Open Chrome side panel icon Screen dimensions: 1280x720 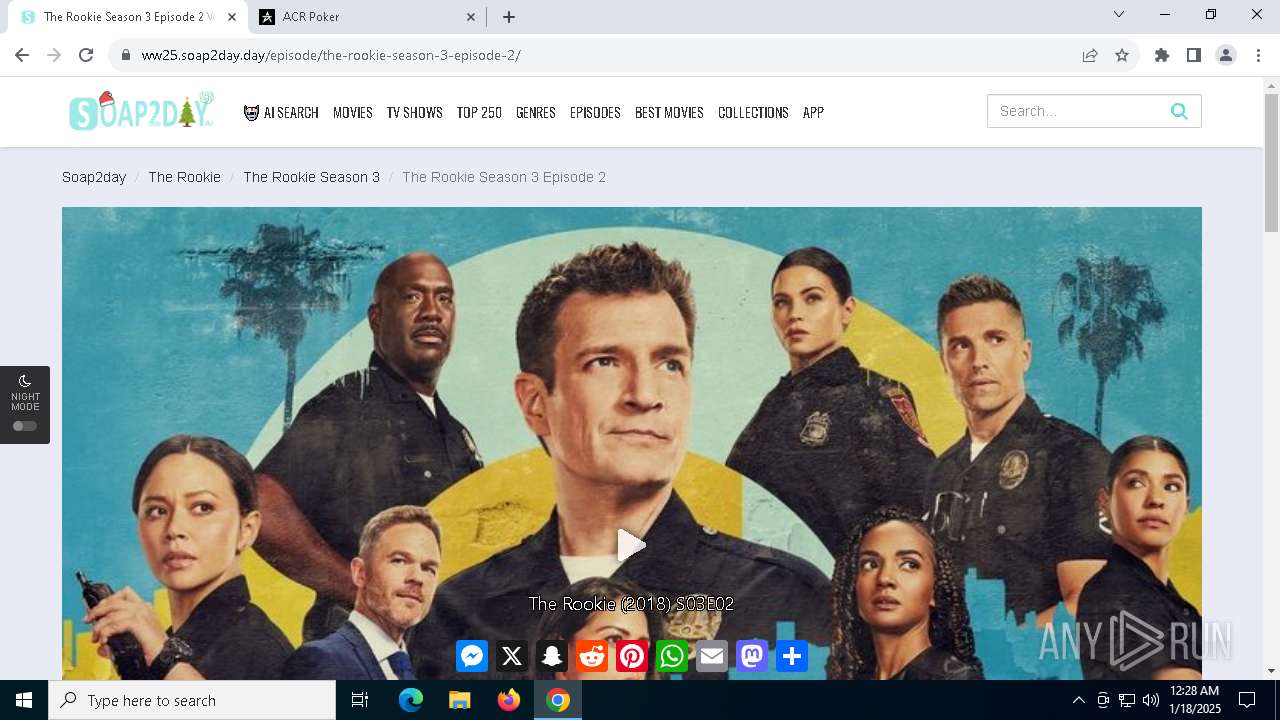coord(1194,55)
